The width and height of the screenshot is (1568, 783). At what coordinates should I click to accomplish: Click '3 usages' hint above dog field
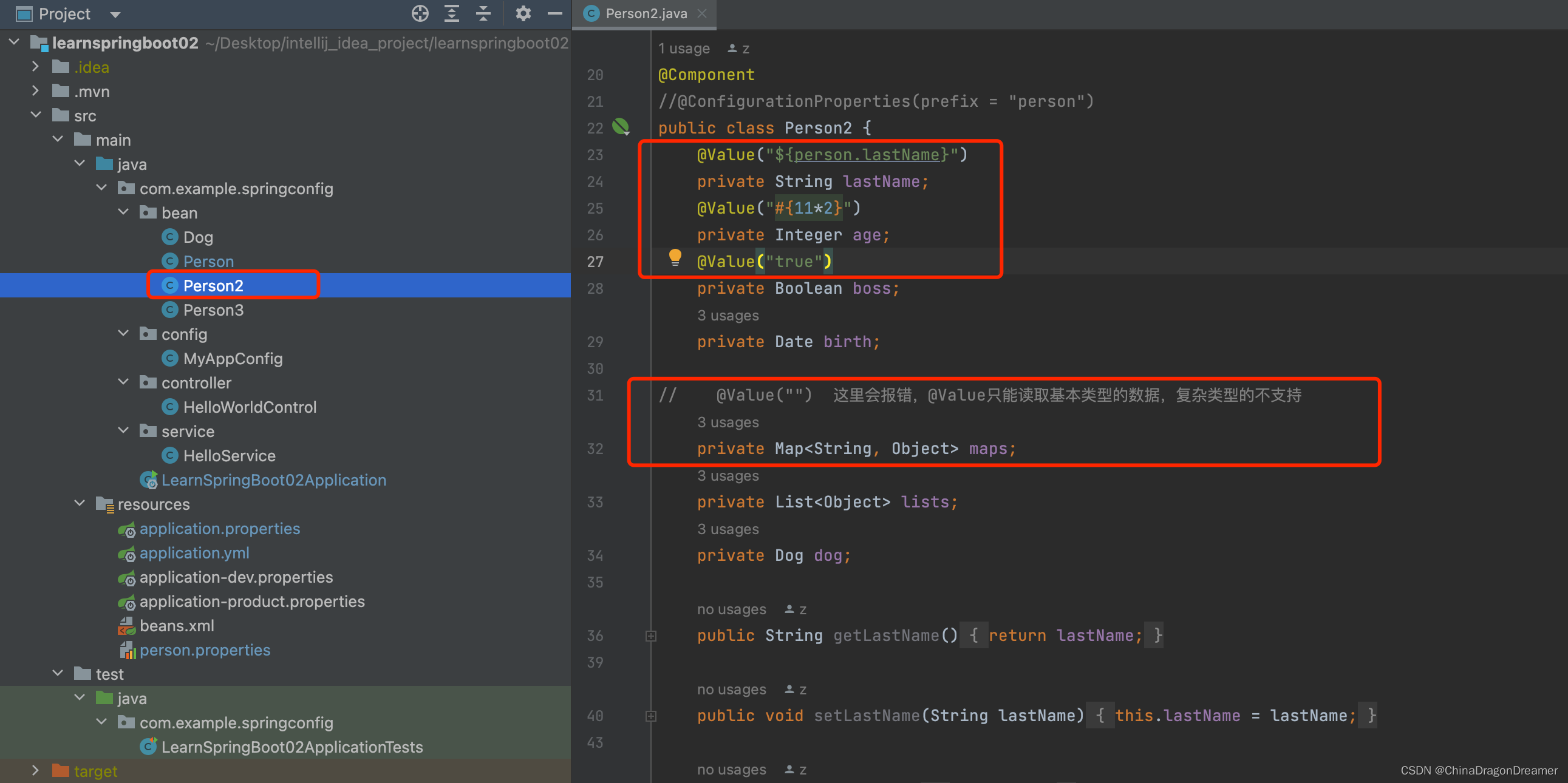(x=728, y=529)
